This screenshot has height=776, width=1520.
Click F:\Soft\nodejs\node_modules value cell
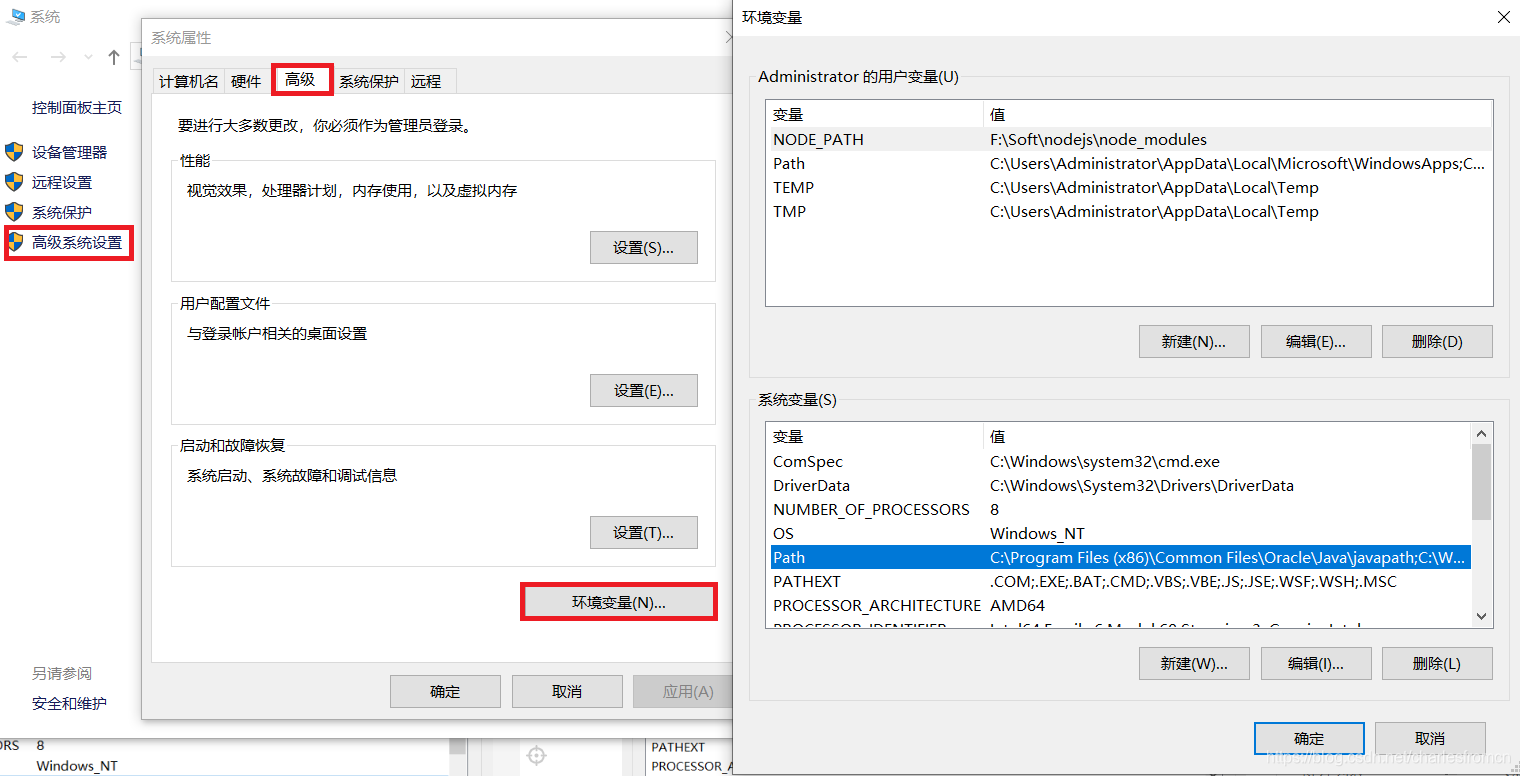1098,140
